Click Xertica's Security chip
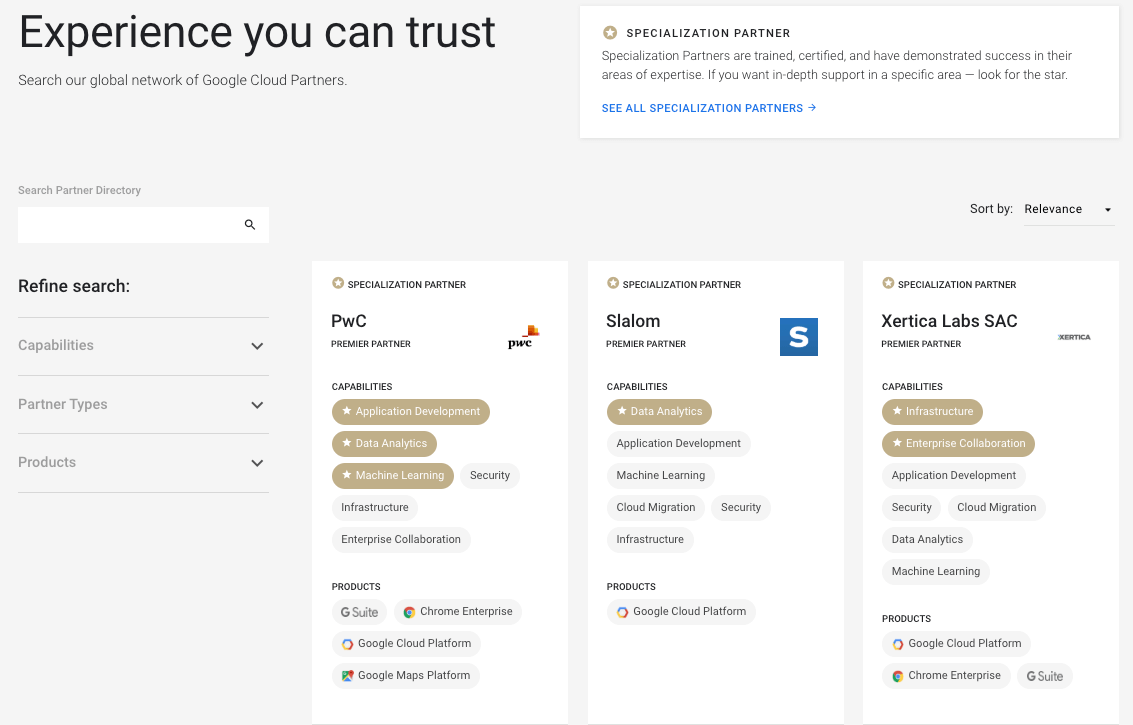This screenshot has height=725, width=1133. click(911, 507)
